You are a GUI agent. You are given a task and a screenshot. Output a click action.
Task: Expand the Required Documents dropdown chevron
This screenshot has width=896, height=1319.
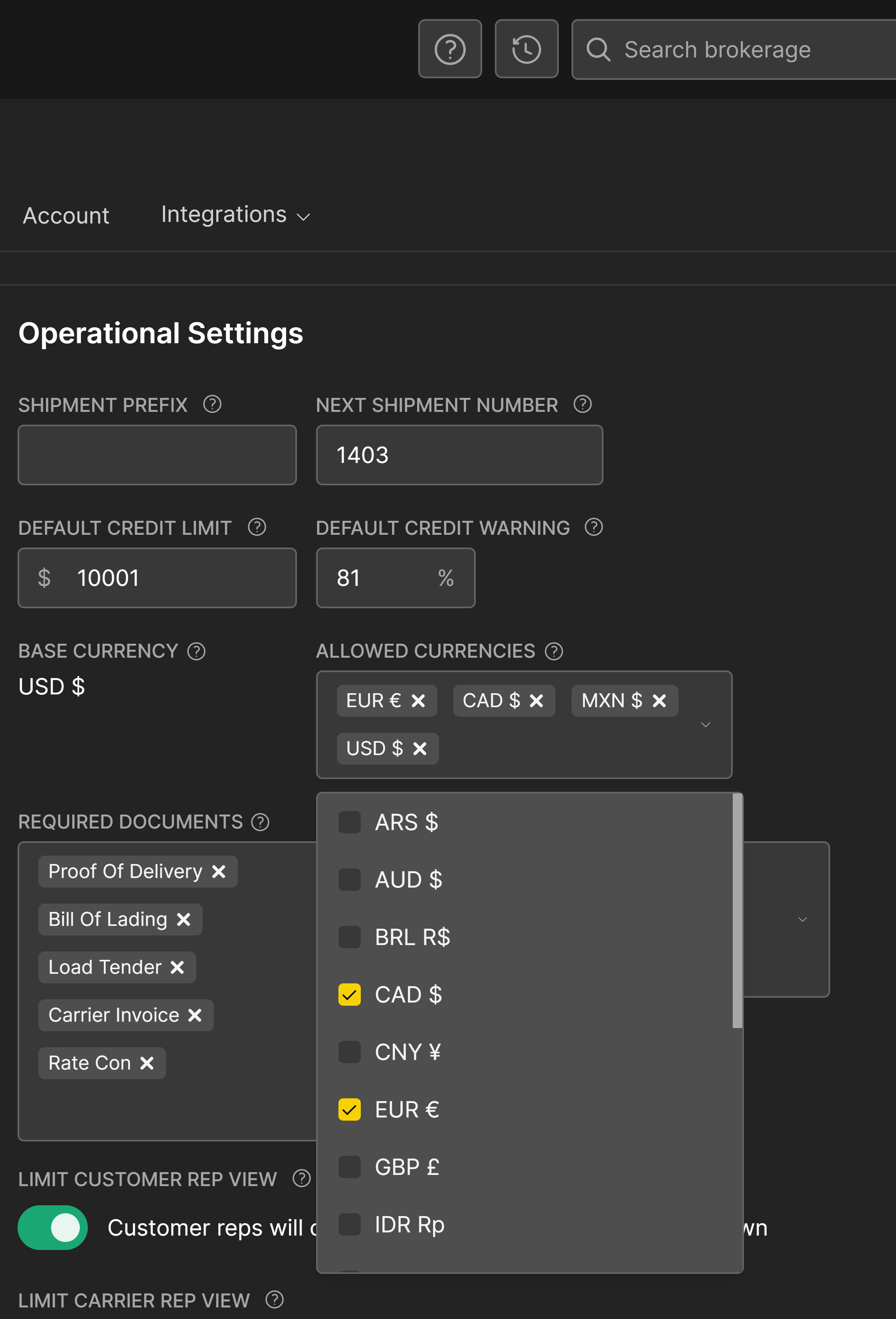(x=802, y=920)
